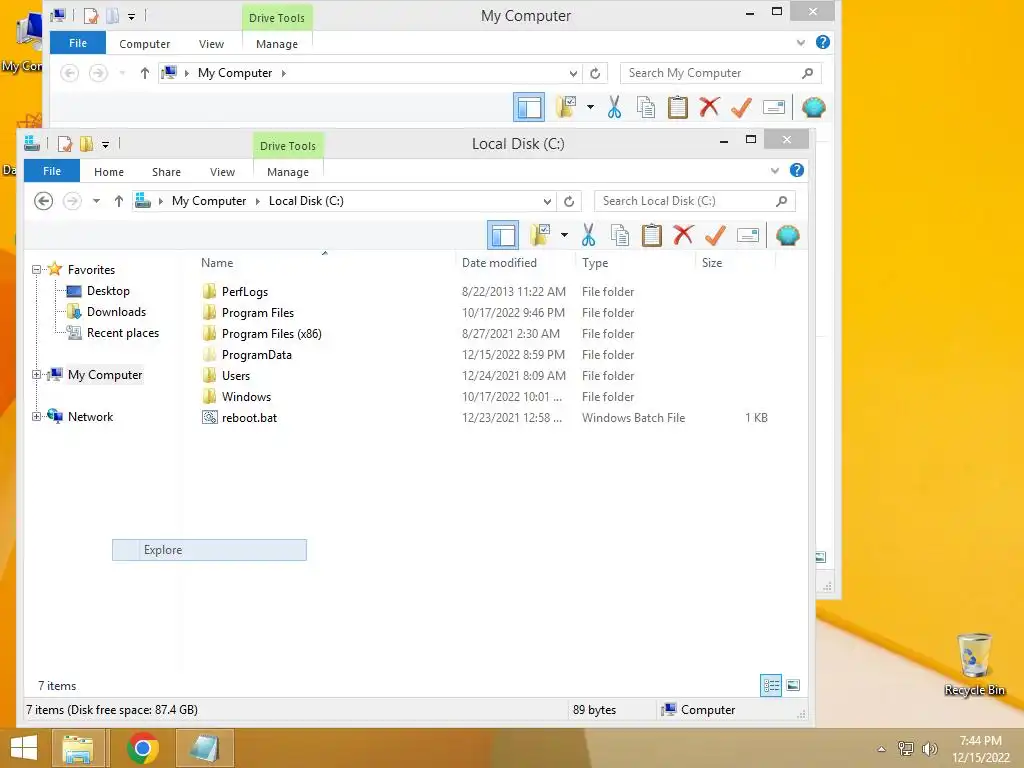Switch to Share ribbon tab
This screenshot has width=1024, height=768.
coord(166,172)
